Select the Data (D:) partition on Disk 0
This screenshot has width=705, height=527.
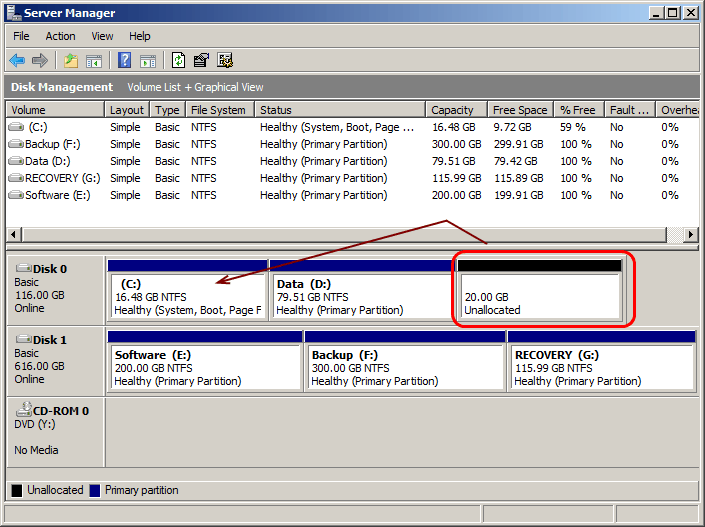(360, 297)
